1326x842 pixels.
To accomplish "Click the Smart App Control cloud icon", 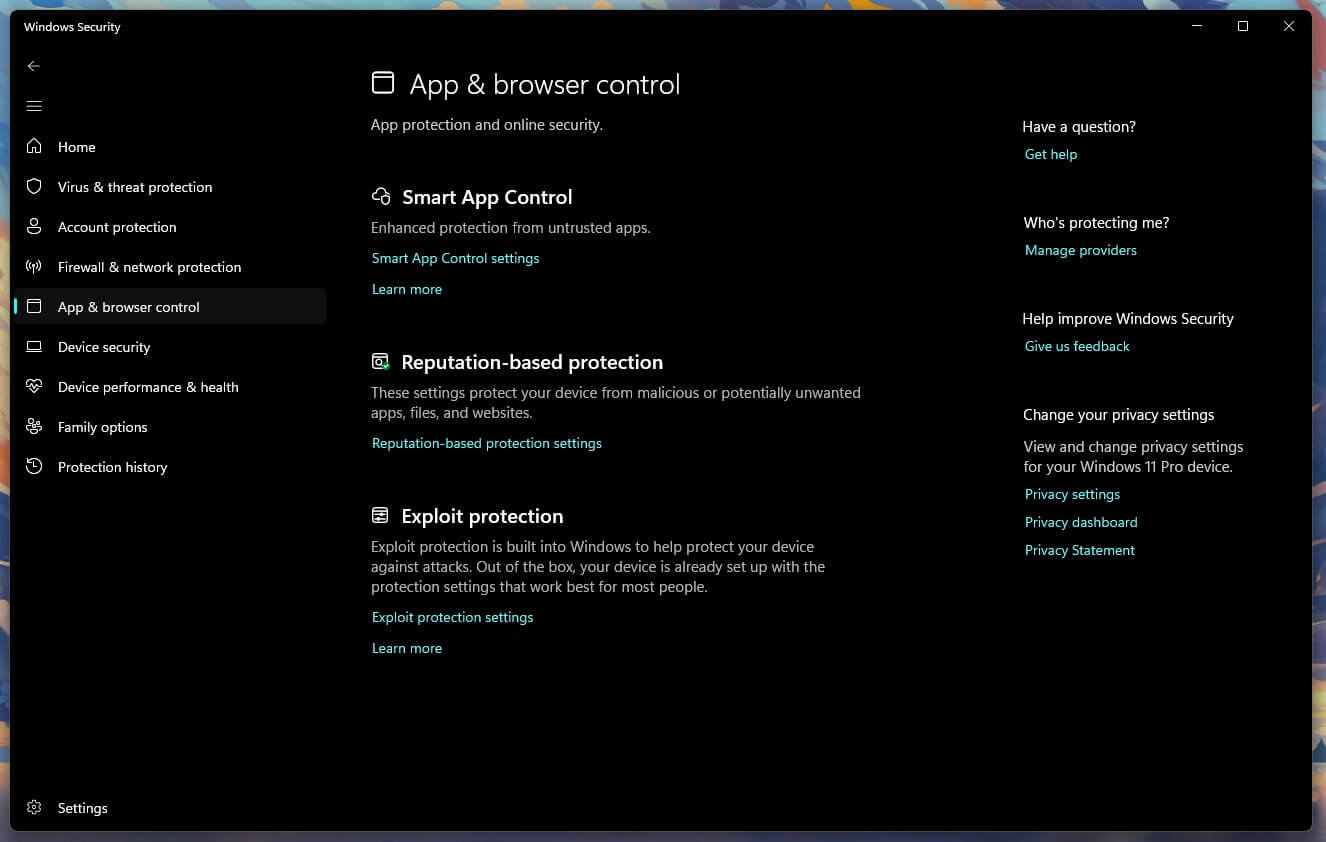I will [x=381, y=197].
